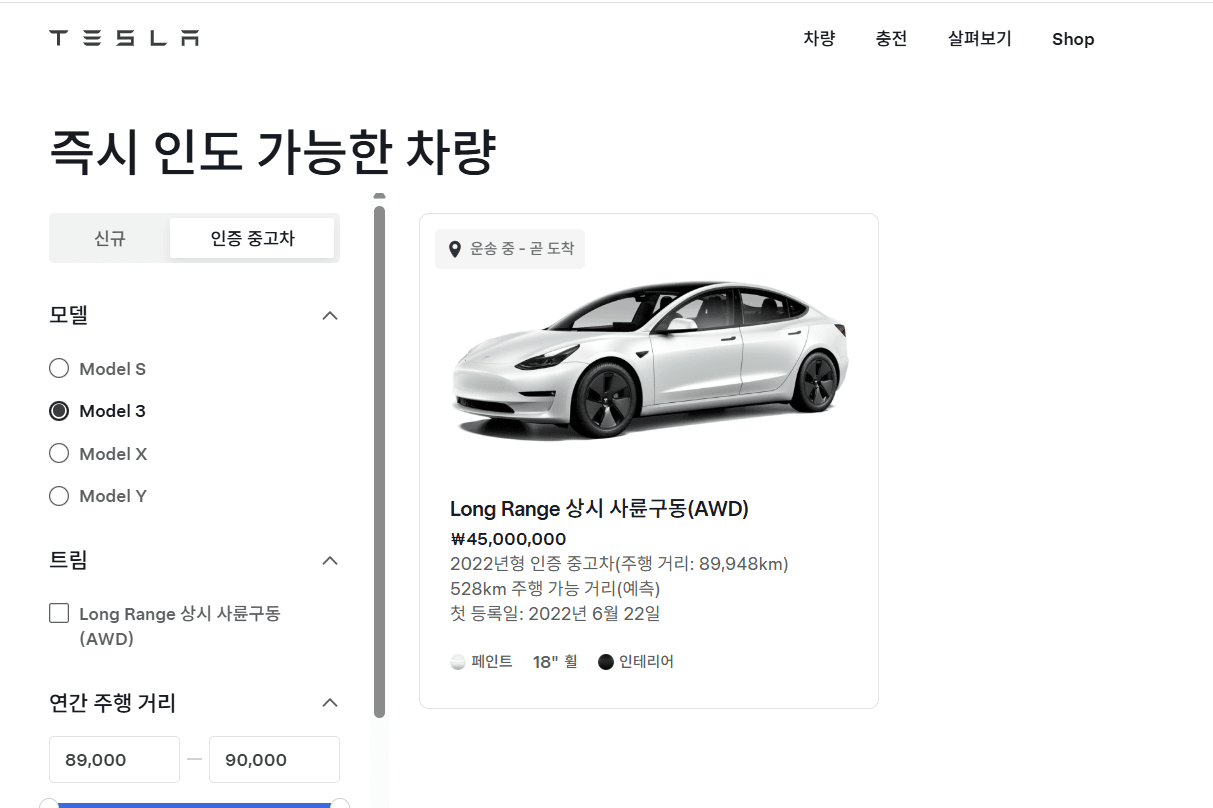Click the 즉시 인도 가능한 차량 heading

pyautogui.click(x=272, y=153)
